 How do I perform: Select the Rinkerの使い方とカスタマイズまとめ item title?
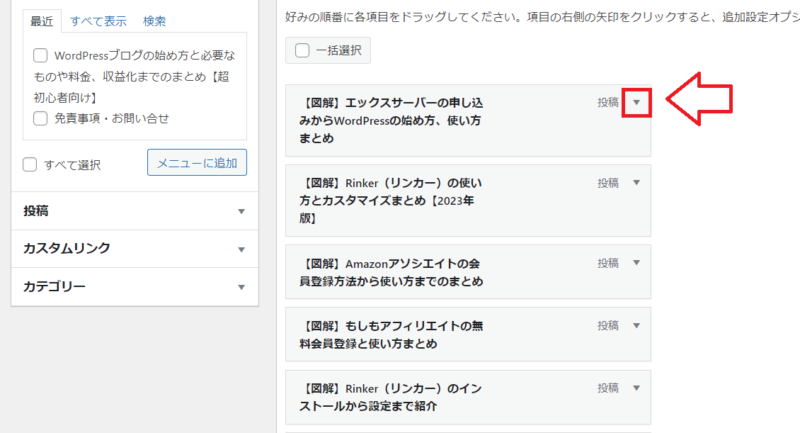391,200
